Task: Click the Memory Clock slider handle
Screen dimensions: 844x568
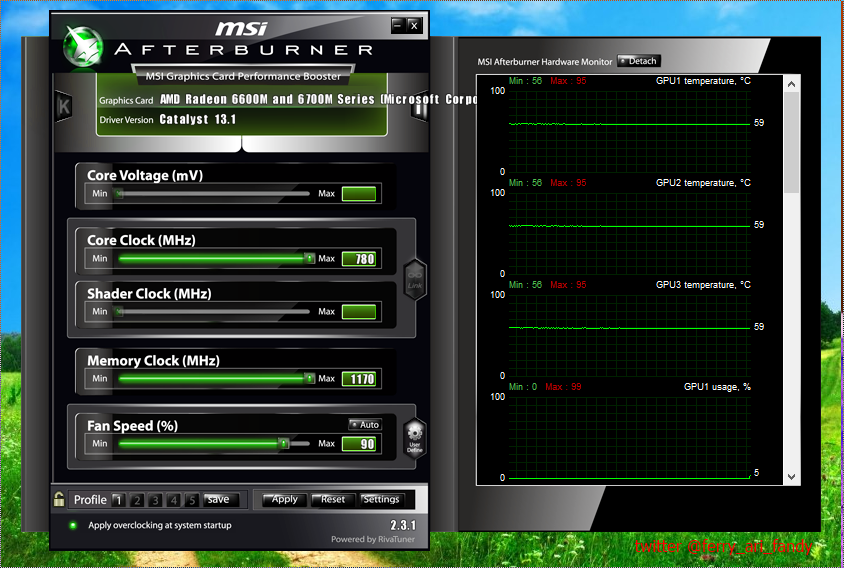Action: tap(310, 378)
